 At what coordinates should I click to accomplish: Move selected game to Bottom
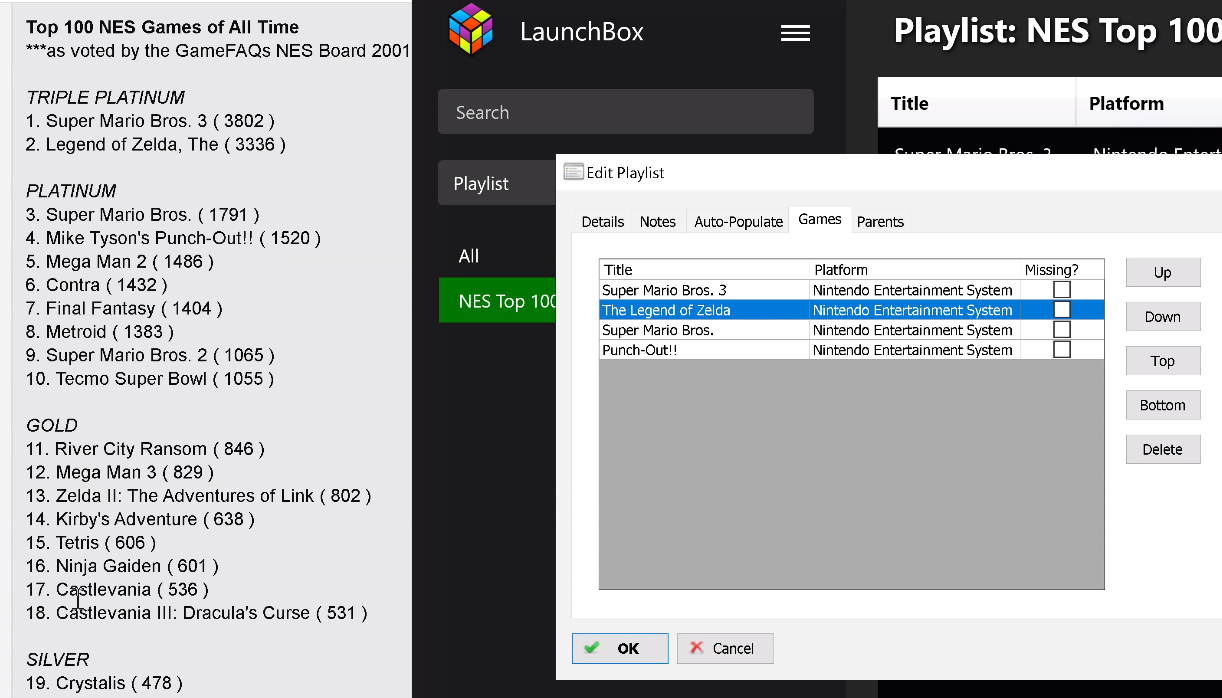[x=1162, y=406]
